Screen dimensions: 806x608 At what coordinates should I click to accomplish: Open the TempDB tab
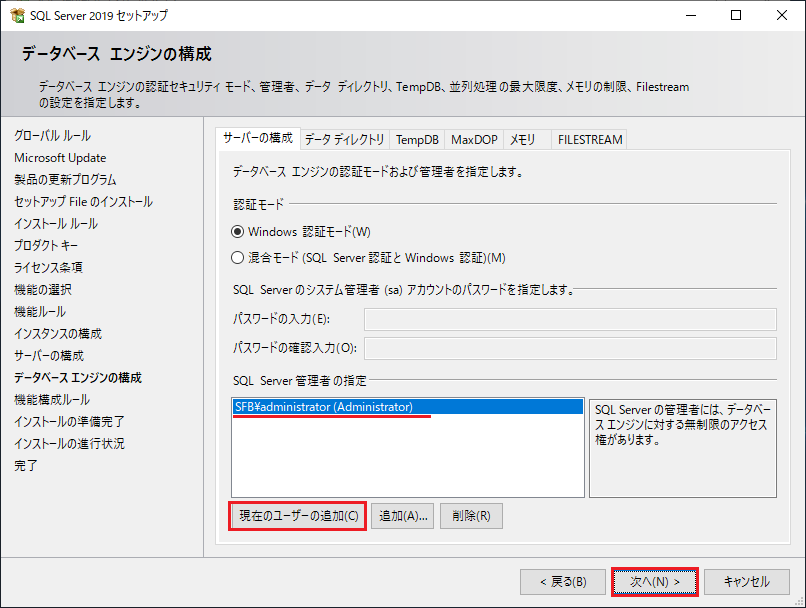(417, 139)
